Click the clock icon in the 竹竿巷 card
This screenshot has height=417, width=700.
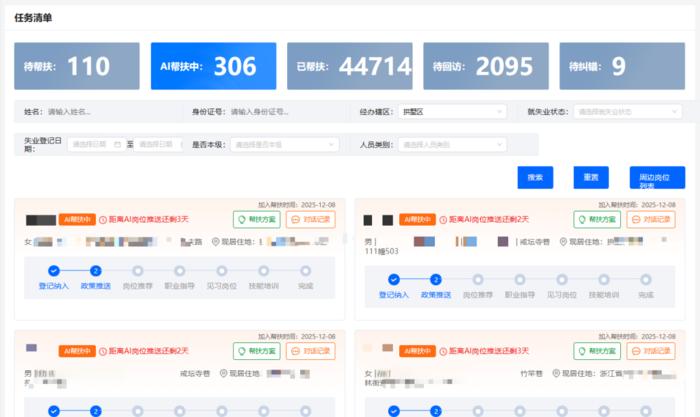point(443,351)
